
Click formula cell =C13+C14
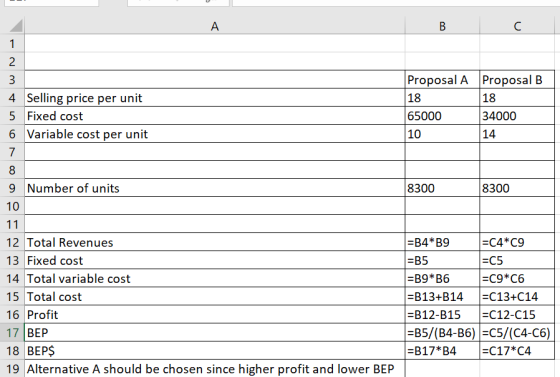point(517,297)
